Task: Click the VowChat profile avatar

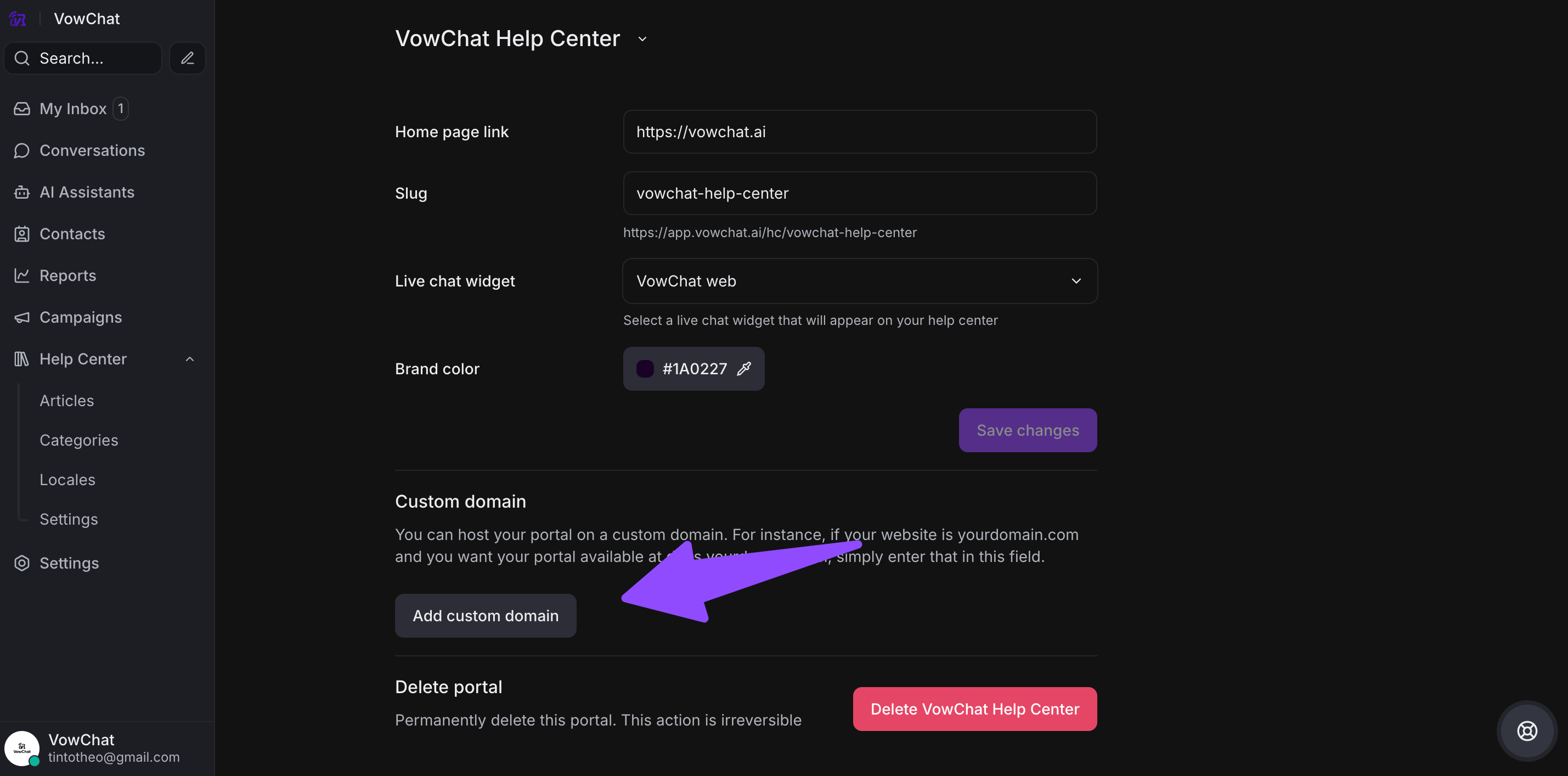Action: pos(22,747)
